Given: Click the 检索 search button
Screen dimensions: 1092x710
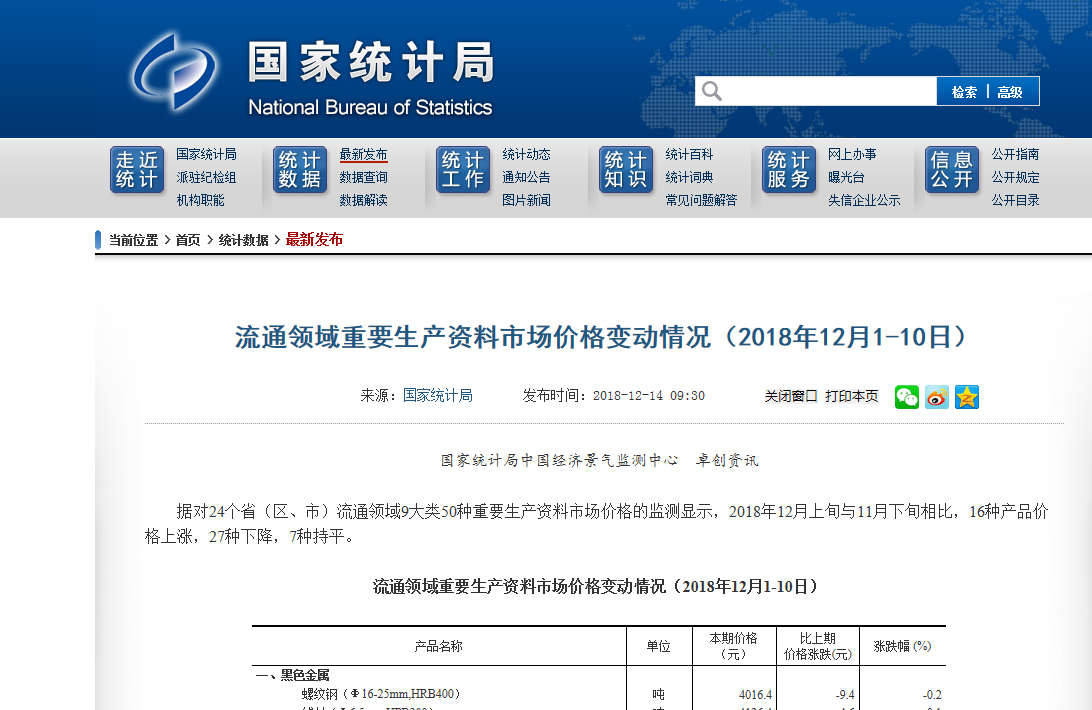Looking at the screenshot, I should coord(964,92).
